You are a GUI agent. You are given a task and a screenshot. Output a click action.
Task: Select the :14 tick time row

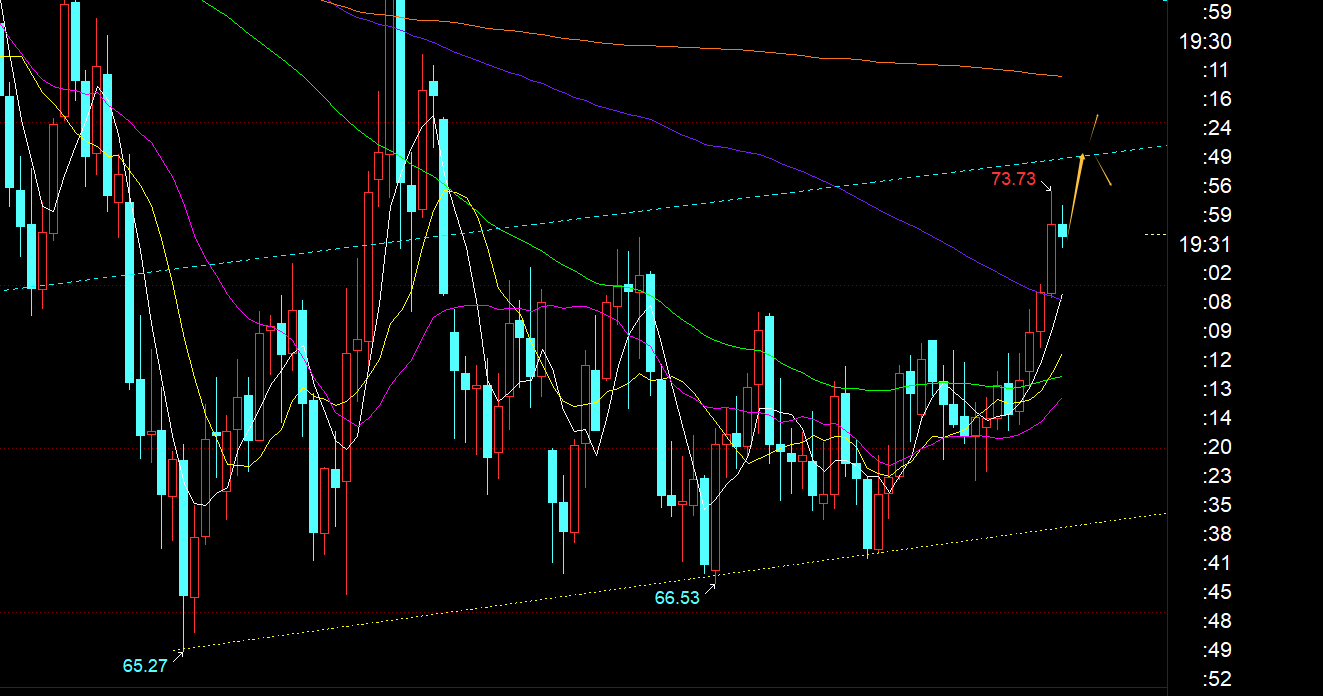coord(1216,418)
